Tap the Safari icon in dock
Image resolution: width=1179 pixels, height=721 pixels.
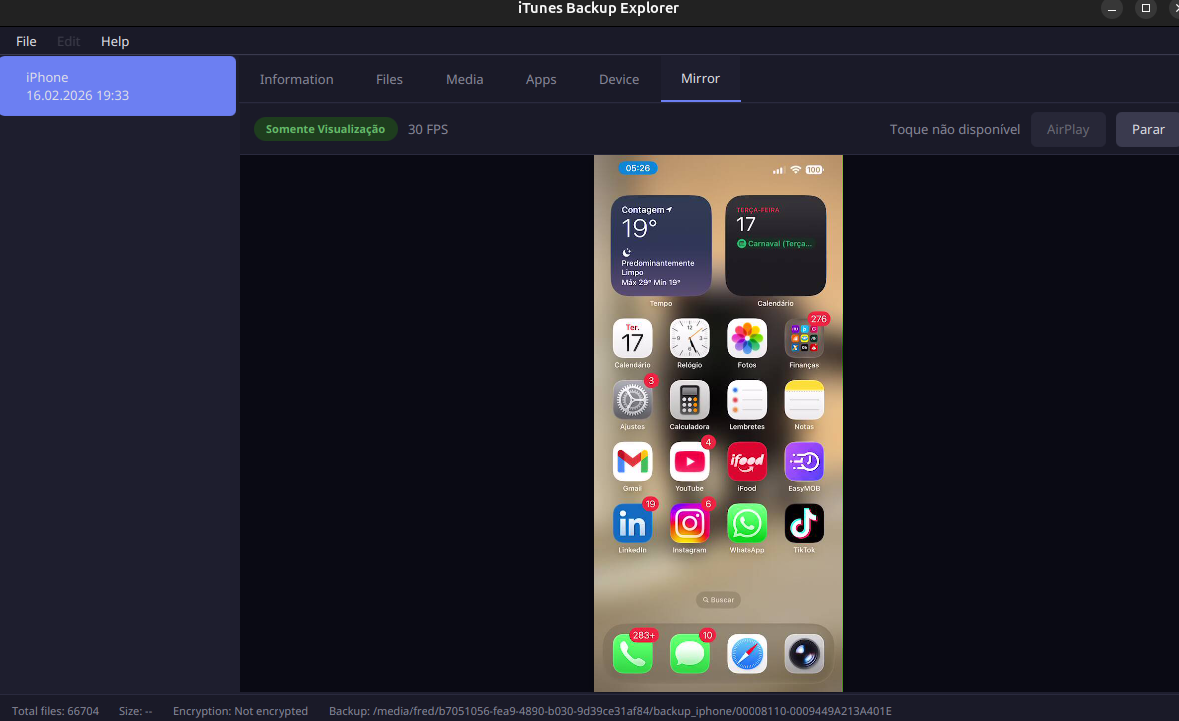pos(747,653)
